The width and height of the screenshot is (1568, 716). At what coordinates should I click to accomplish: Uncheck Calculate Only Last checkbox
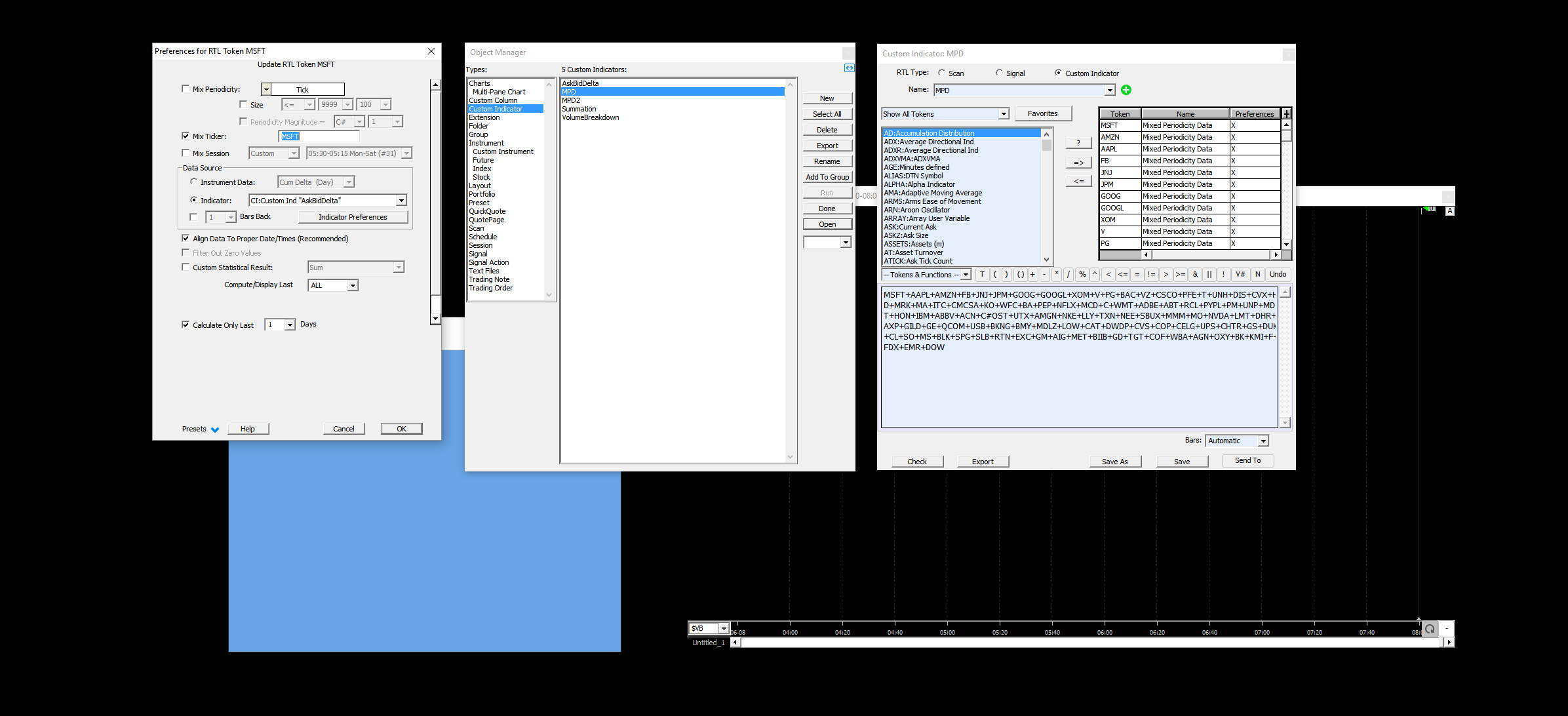click(186, 325)
